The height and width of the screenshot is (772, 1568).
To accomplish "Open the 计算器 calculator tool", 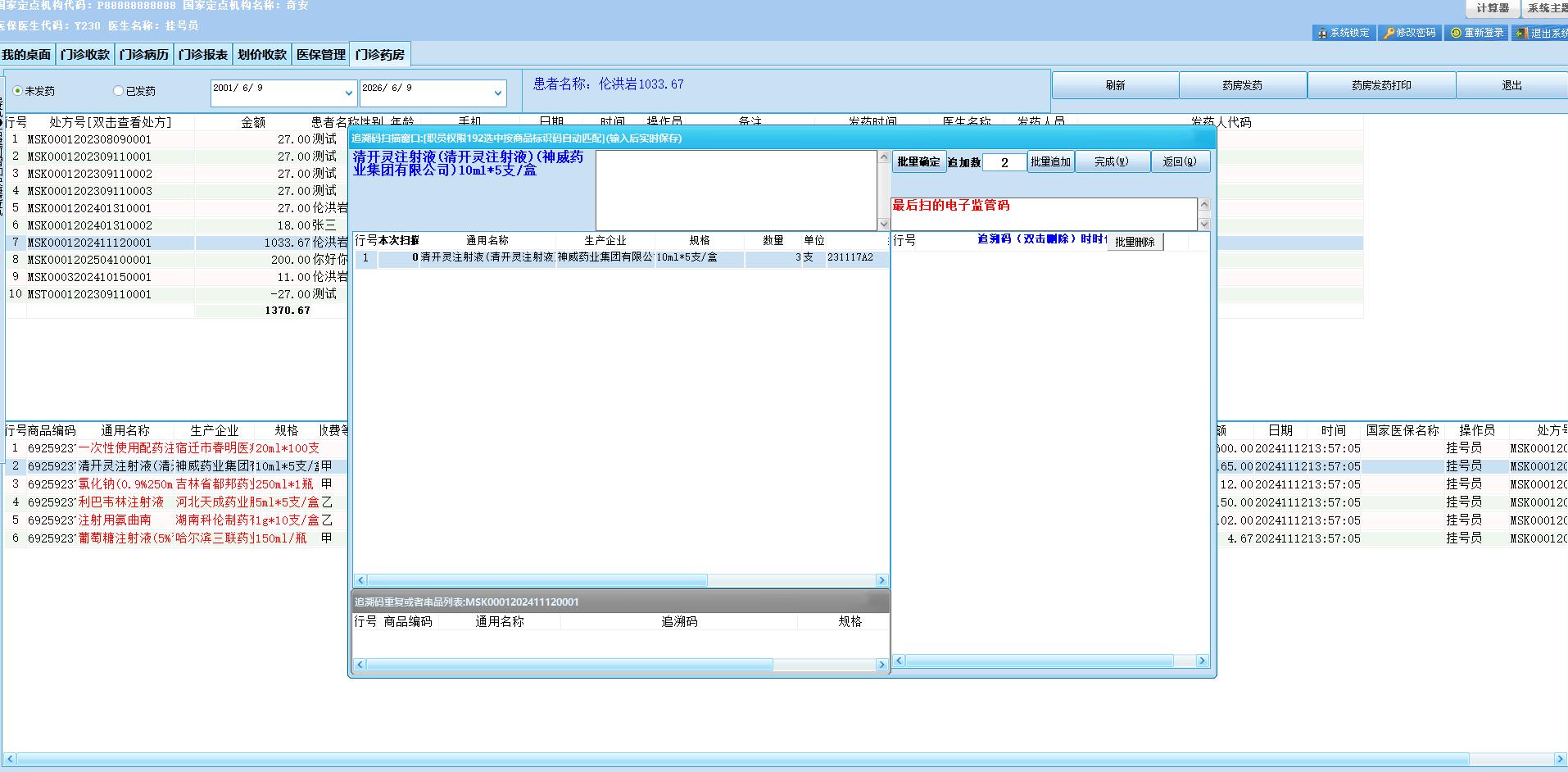I will pyautogui.click(x=1492, y=8).
